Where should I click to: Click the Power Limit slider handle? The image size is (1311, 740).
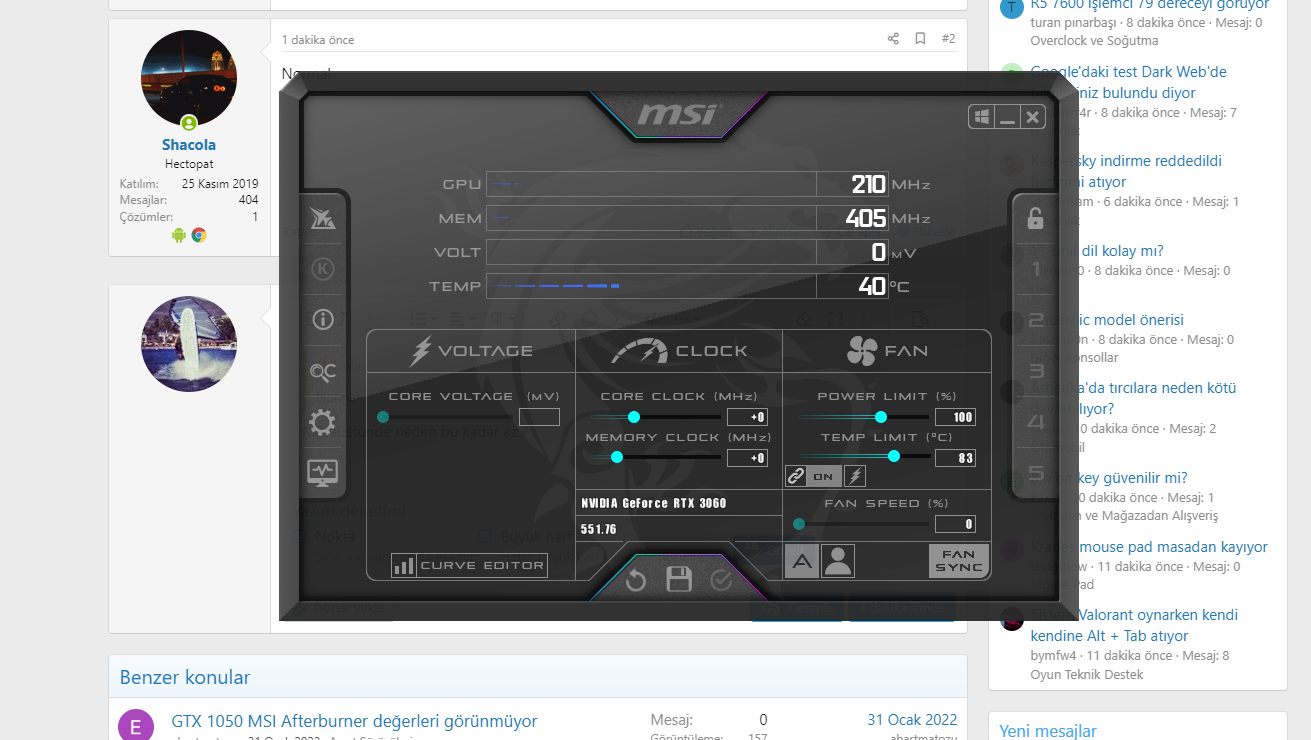(881, 417)
